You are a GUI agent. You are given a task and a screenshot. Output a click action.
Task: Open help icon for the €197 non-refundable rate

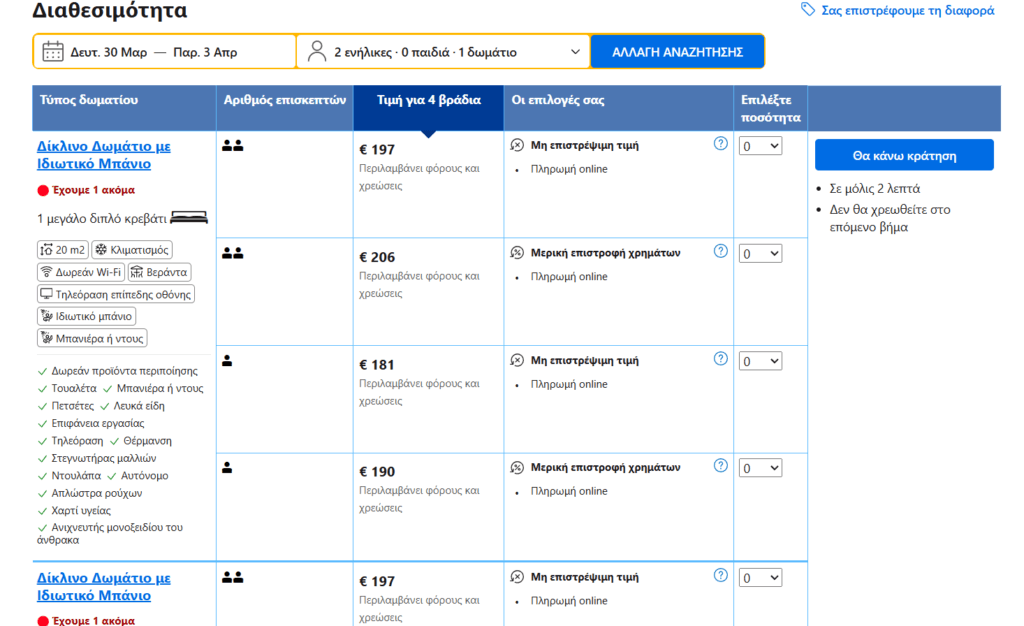(x=720, y=144)
